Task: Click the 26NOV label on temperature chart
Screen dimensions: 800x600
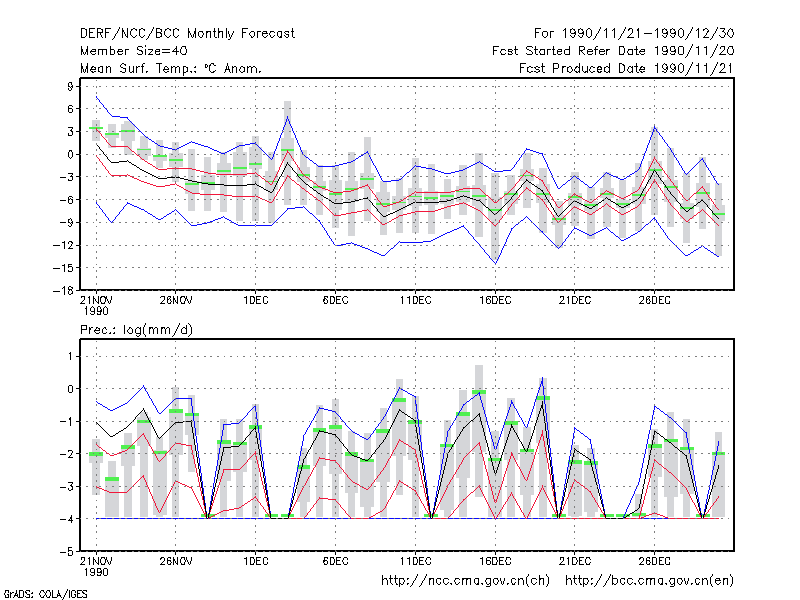Action: (176, 300)
